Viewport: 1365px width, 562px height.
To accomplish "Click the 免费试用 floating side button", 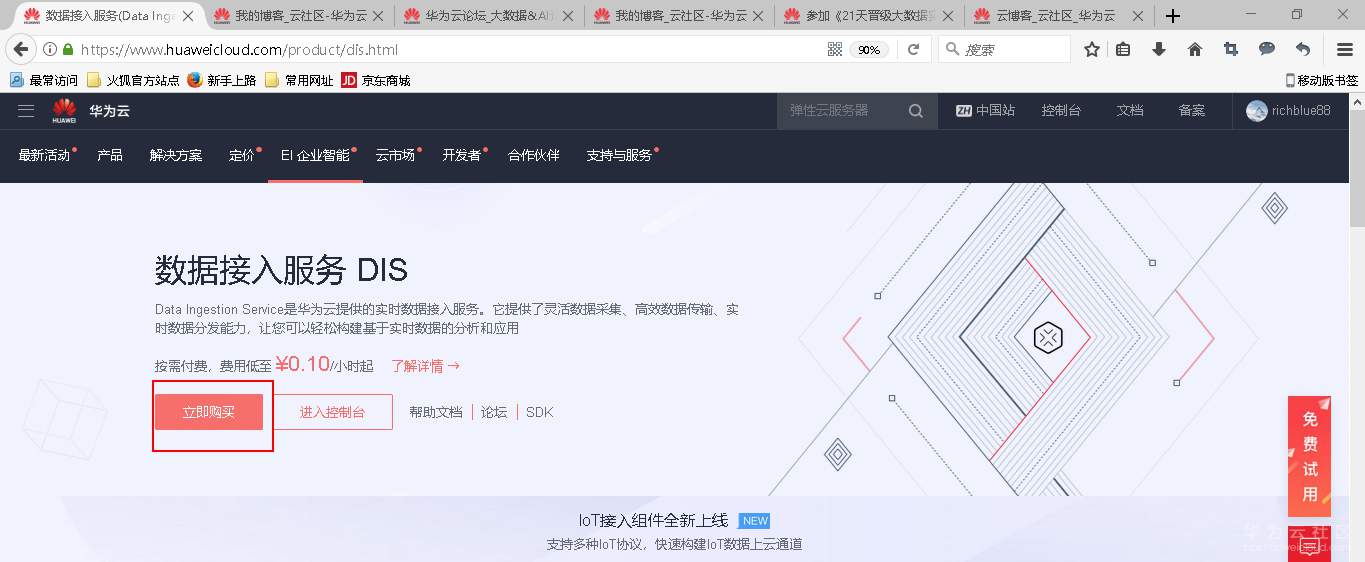I will click(1309, 456).
